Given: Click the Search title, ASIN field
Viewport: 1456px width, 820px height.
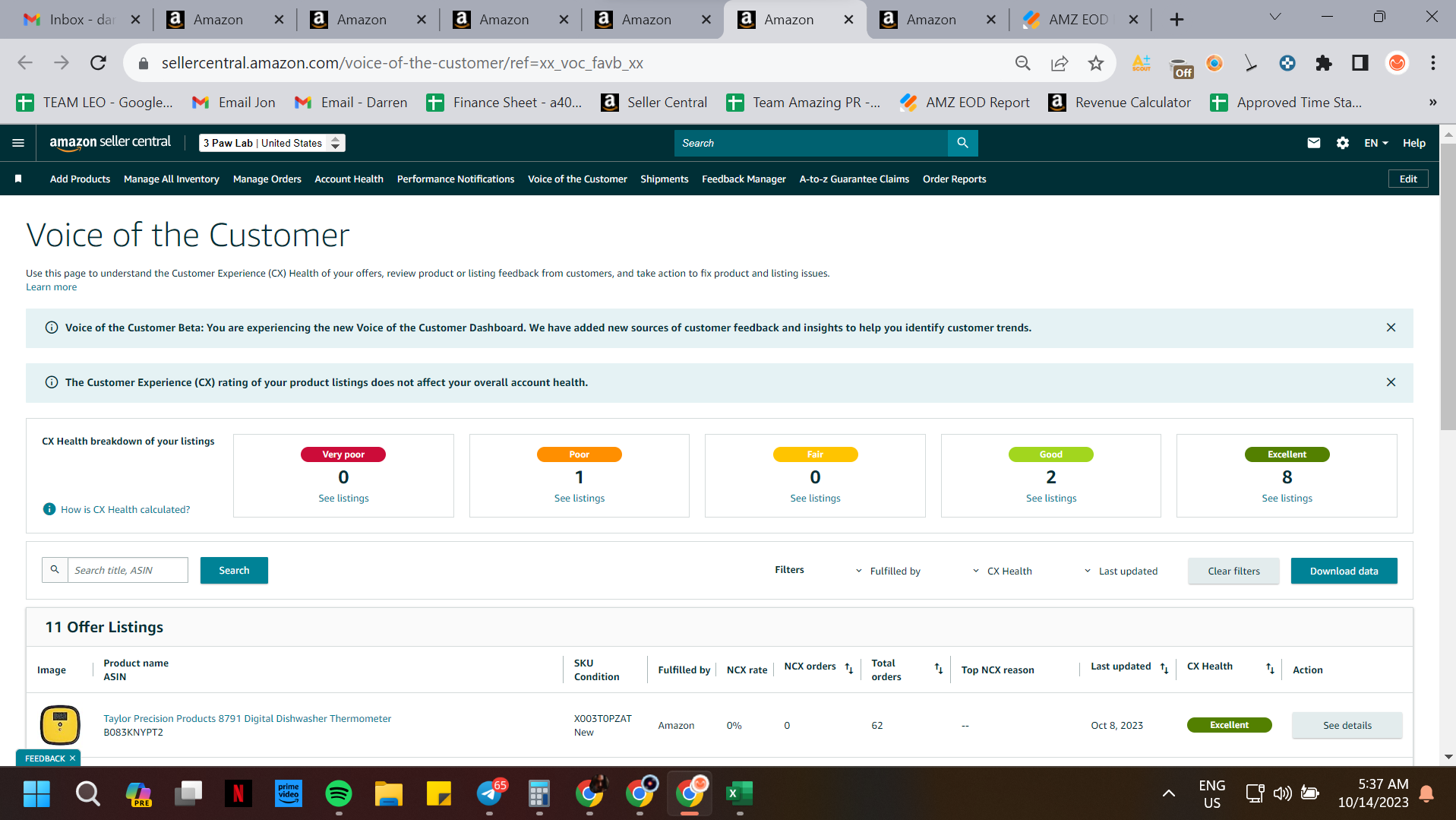Looking at the screenshot, I should click(128, 570).
